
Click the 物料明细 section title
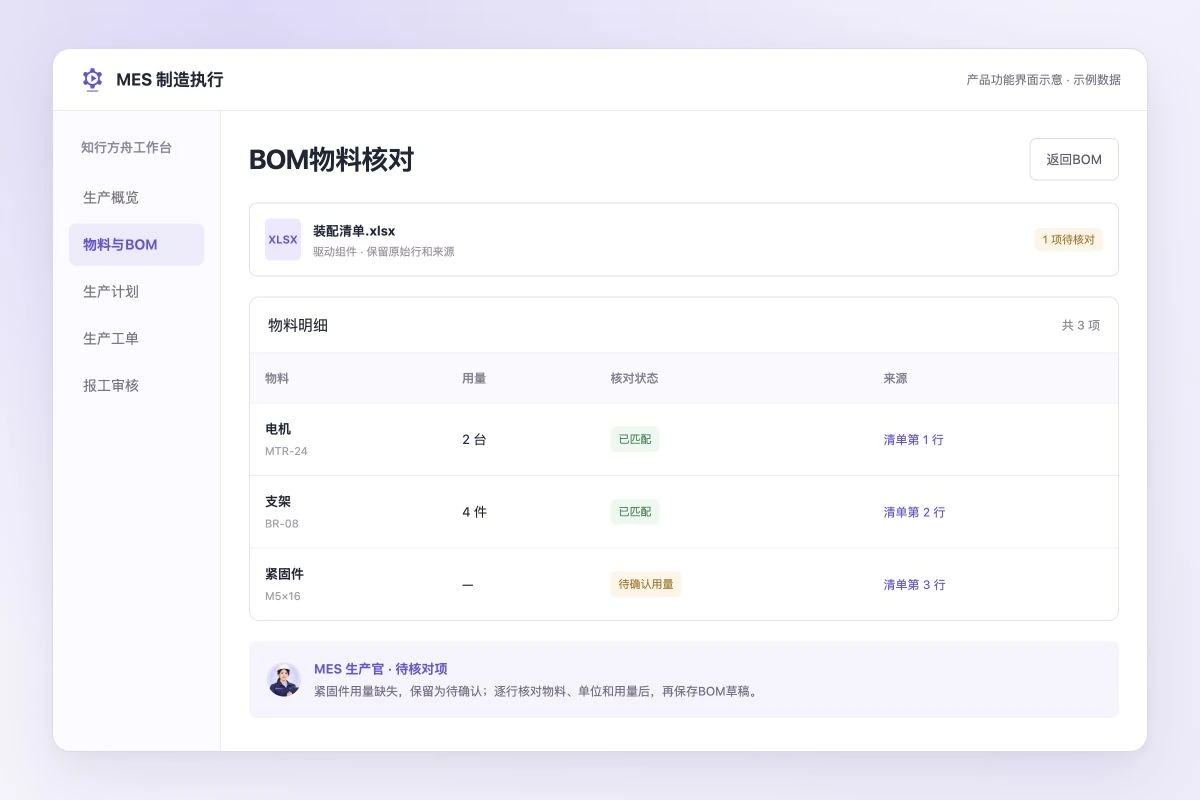pyautogui.click(x=298, y=325)
